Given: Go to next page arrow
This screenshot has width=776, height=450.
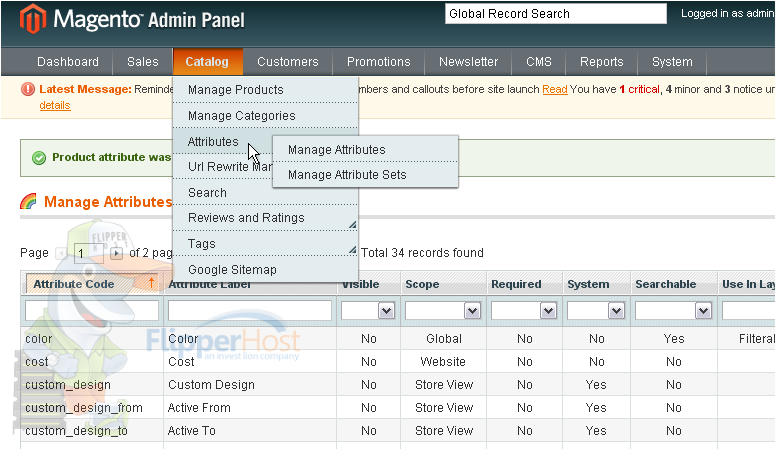Looking at the screenshot, I should pos(116,253).
